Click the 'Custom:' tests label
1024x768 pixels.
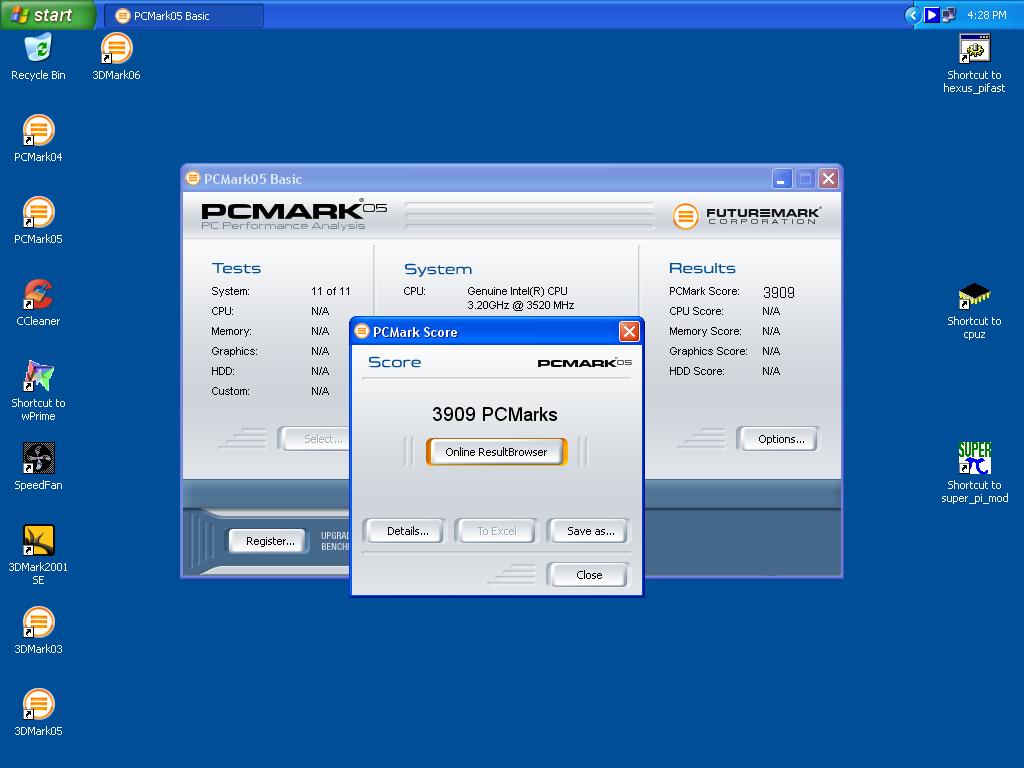pyautogui.click(x=231, y=391)
